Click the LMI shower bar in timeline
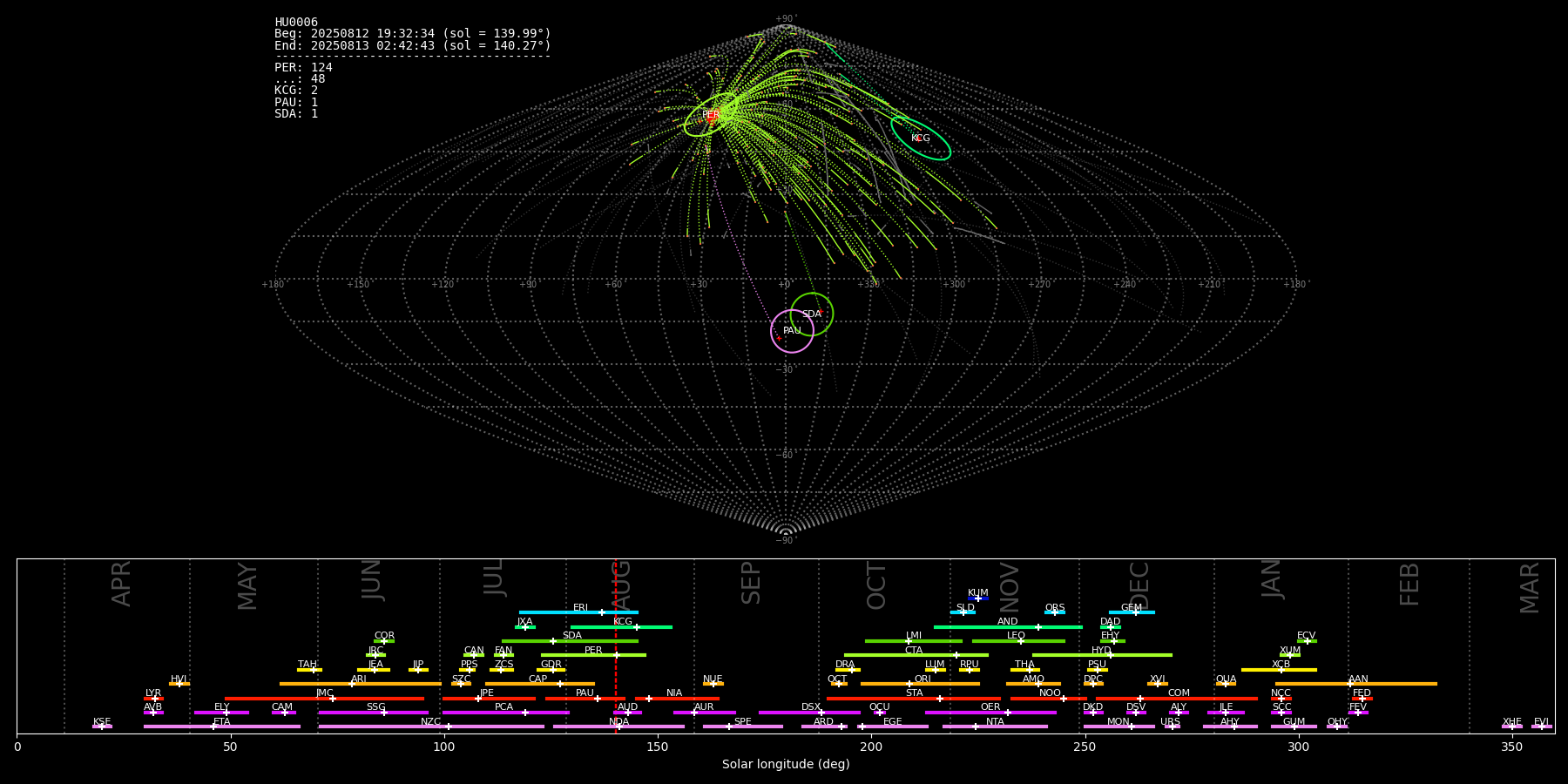The height and width of the screenshot is (784, 1568). (x=914, y=641)
